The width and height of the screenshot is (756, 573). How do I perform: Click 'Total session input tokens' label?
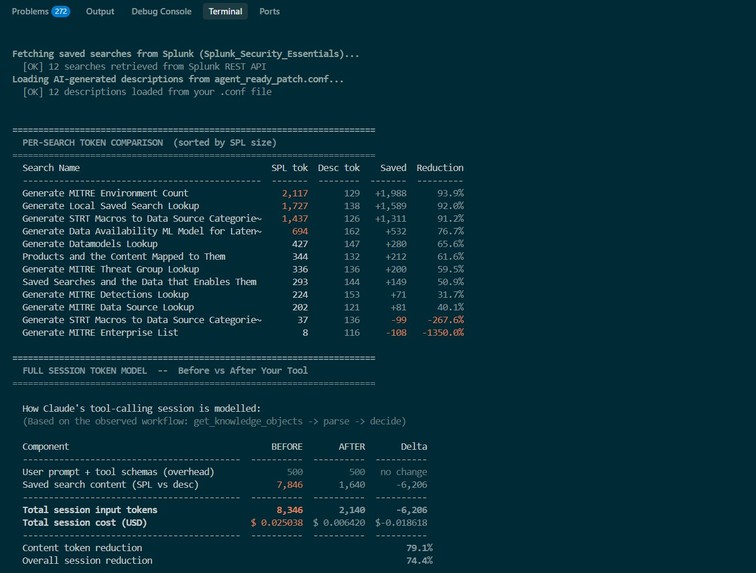[90, 510]
